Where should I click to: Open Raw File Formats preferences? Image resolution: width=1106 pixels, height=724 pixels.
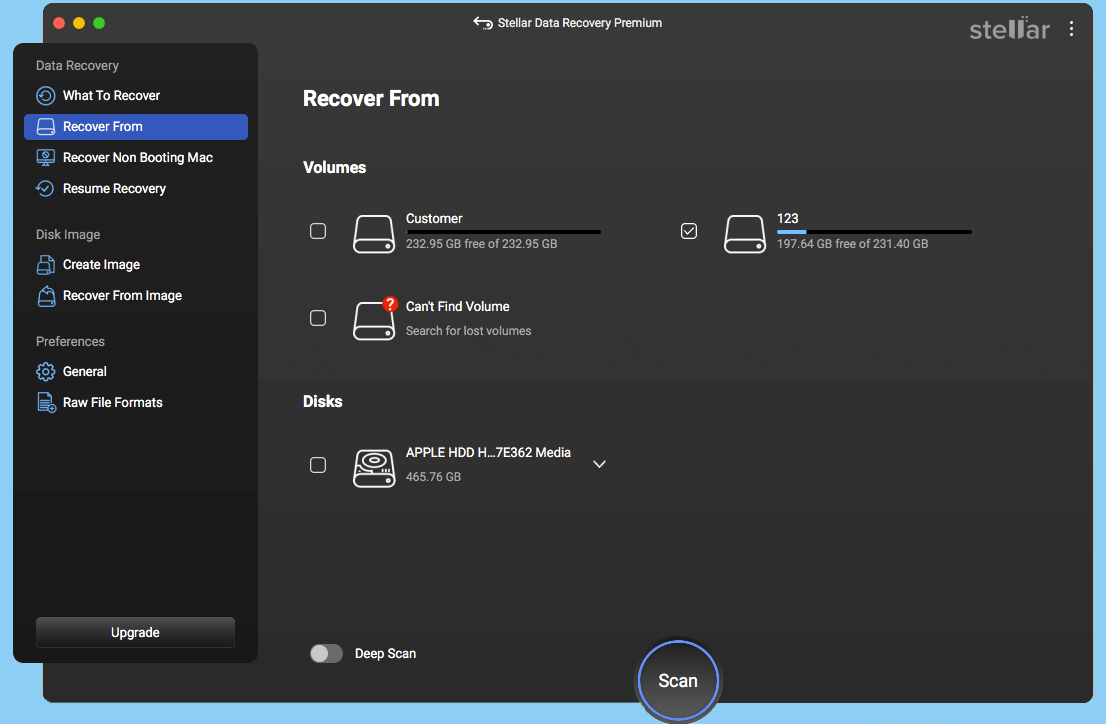point(135,402)
